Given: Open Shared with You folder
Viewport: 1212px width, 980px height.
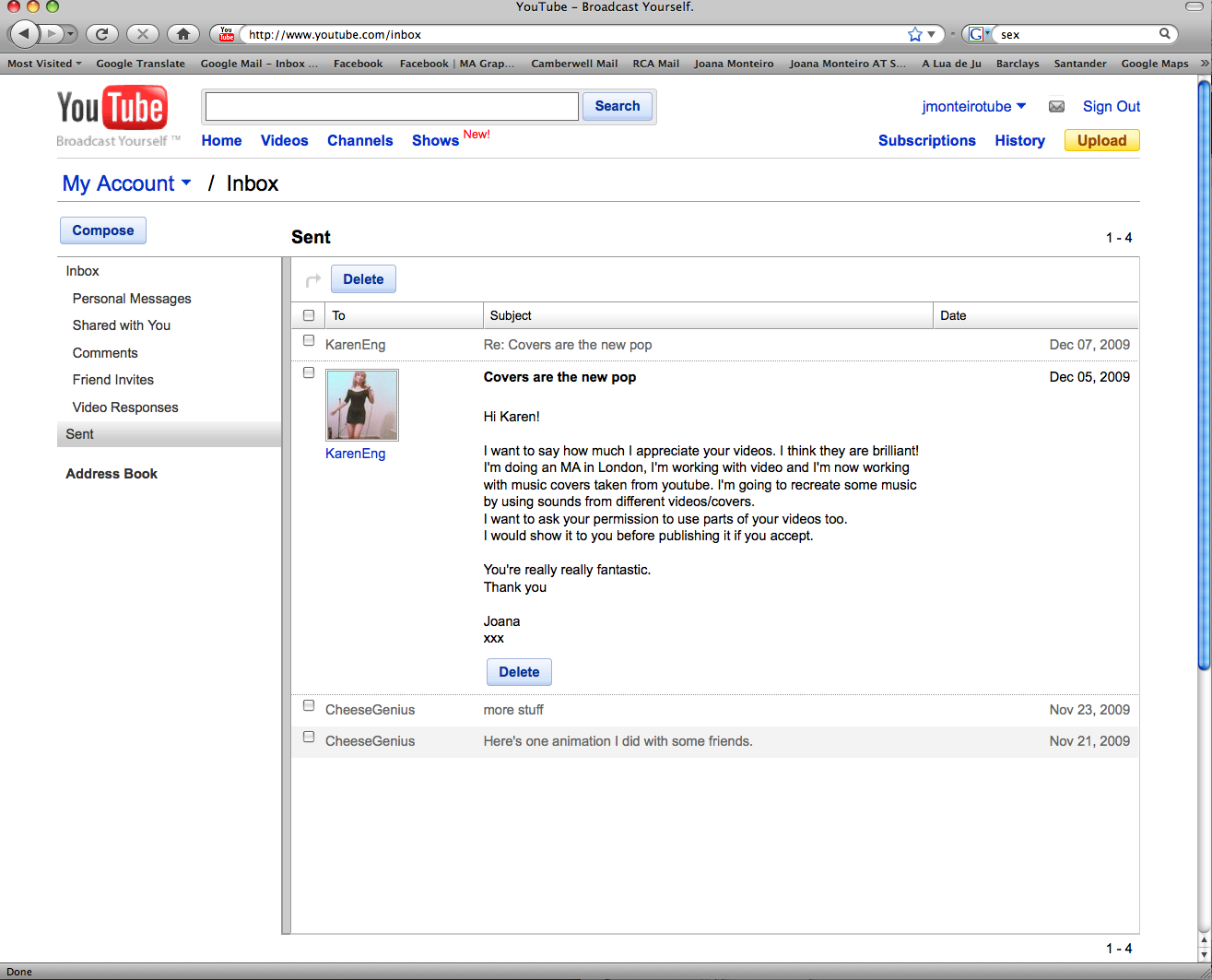Looking at the screenshot, I should tap(121, 325).
